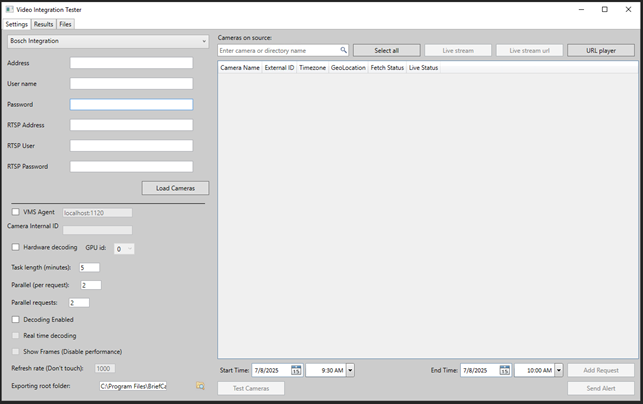Click the Task length minutes field
The width and height of the screenshot is (643, 404).
[89, 267]
